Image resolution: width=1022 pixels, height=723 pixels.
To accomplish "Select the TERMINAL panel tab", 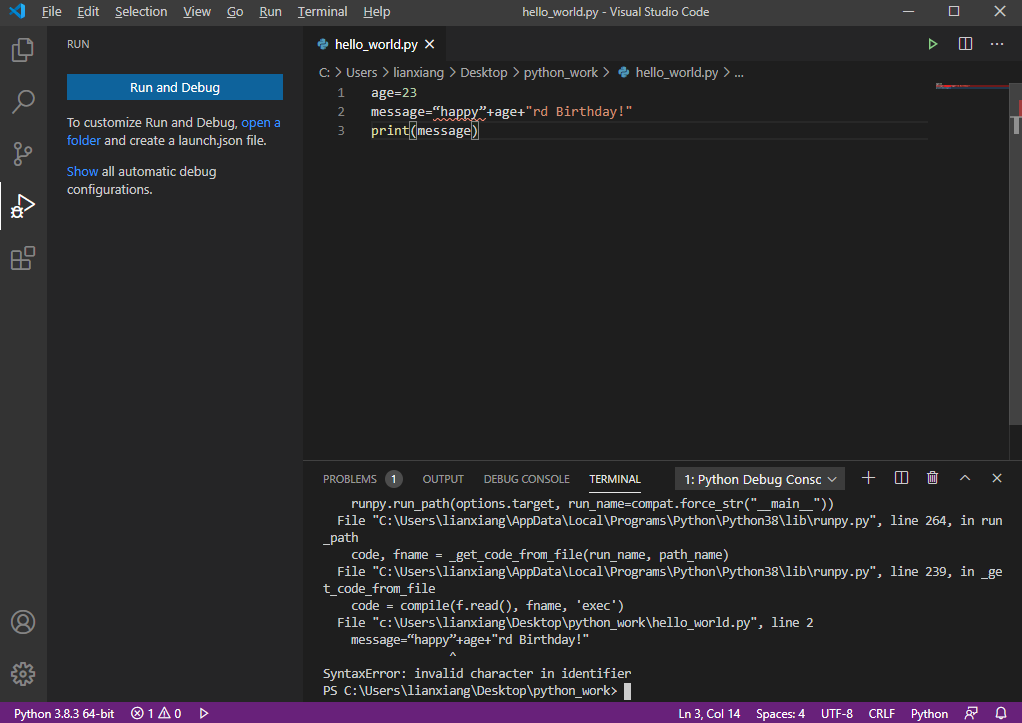I will 615,479.
